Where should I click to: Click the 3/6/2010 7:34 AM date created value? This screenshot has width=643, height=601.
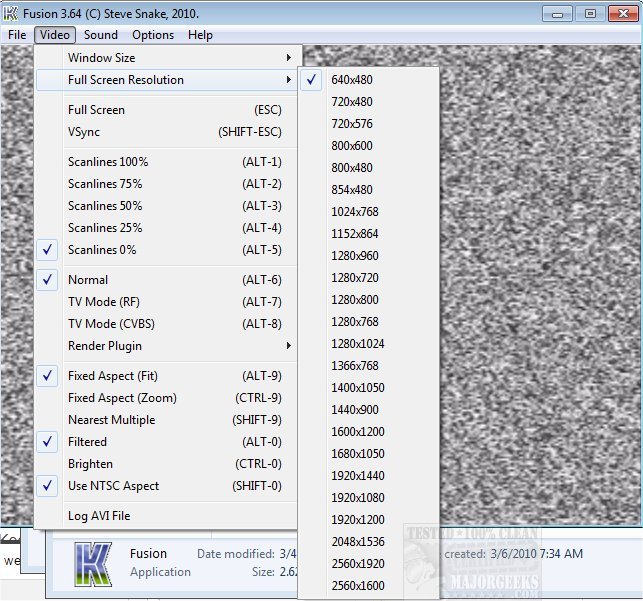[536, 554]
